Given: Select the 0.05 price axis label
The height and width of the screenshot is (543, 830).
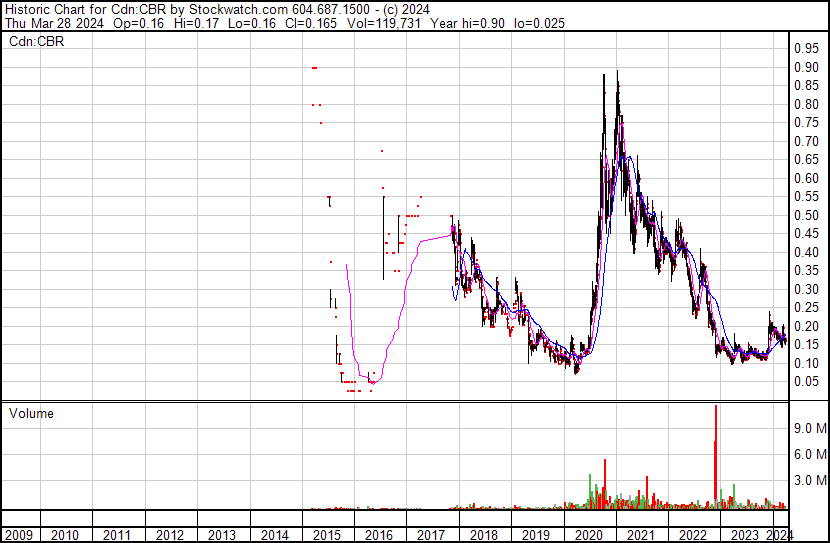Looking at the screenshot, I should [806, 382].
